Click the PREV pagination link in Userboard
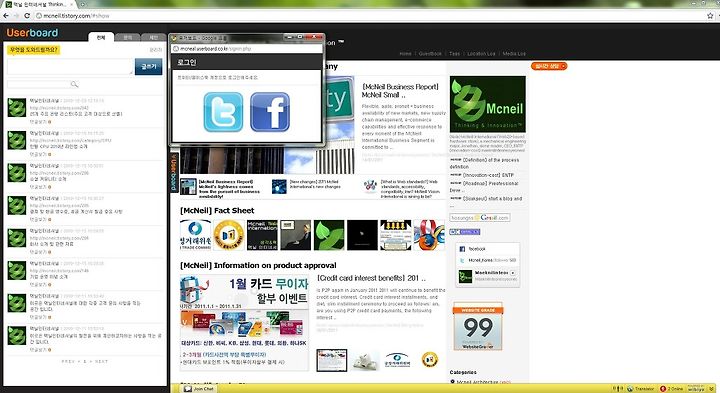 pos(68,362)
